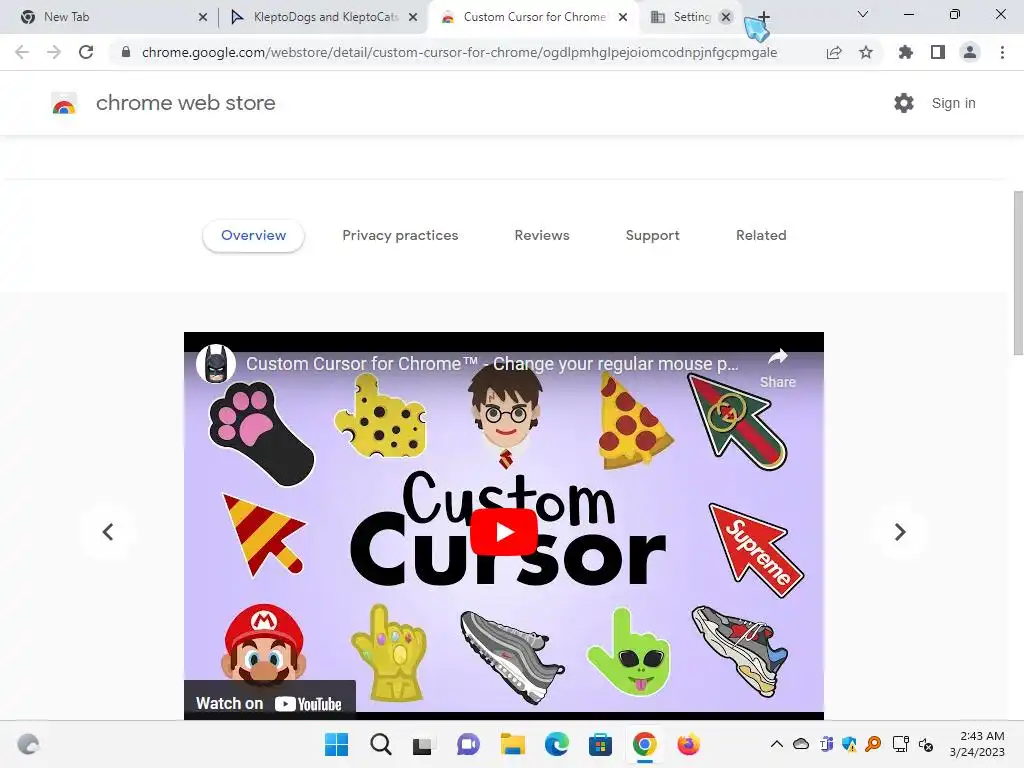This screenshot has width=1024, height=768.
Task: Open Windows taskbar Search
Action: tap(381, 744)
